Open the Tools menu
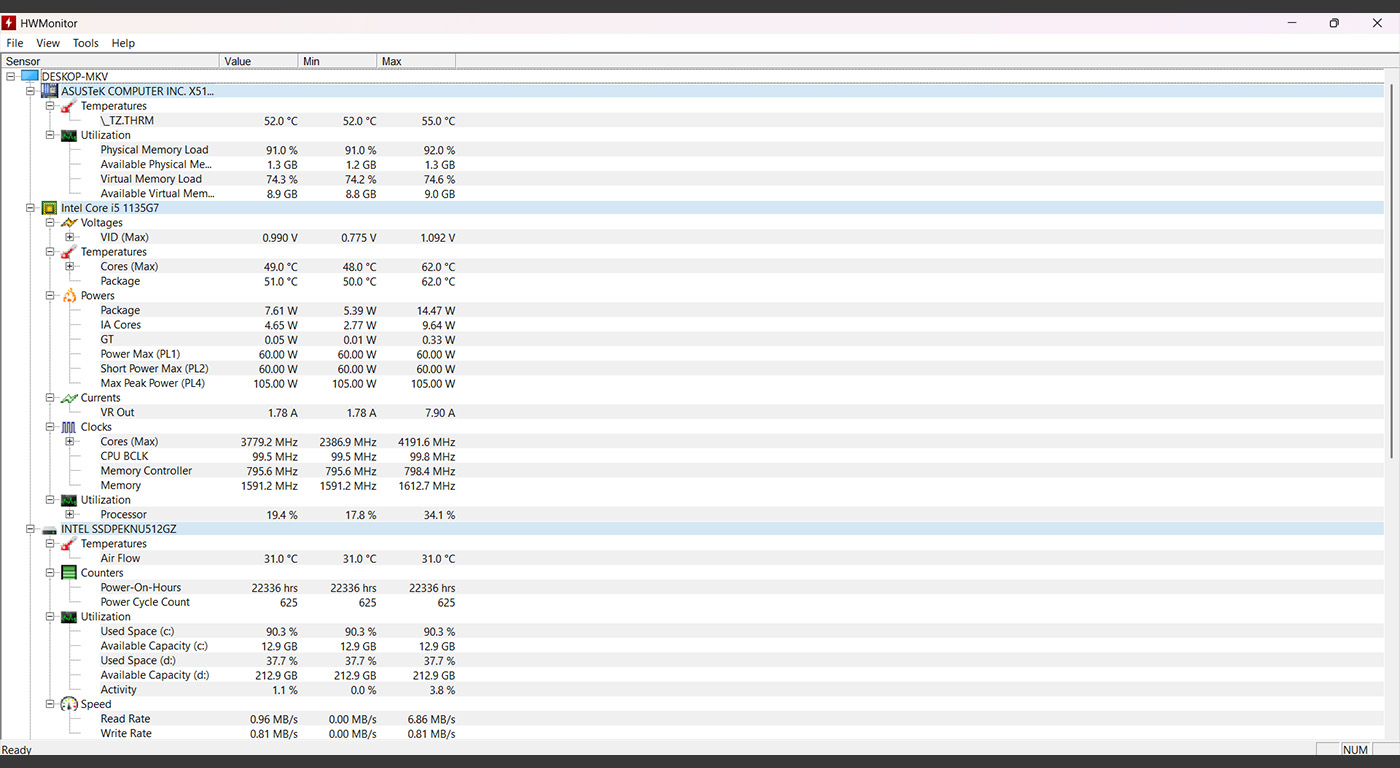Viewport: 1400px width, 768px height. pos(86,43)
